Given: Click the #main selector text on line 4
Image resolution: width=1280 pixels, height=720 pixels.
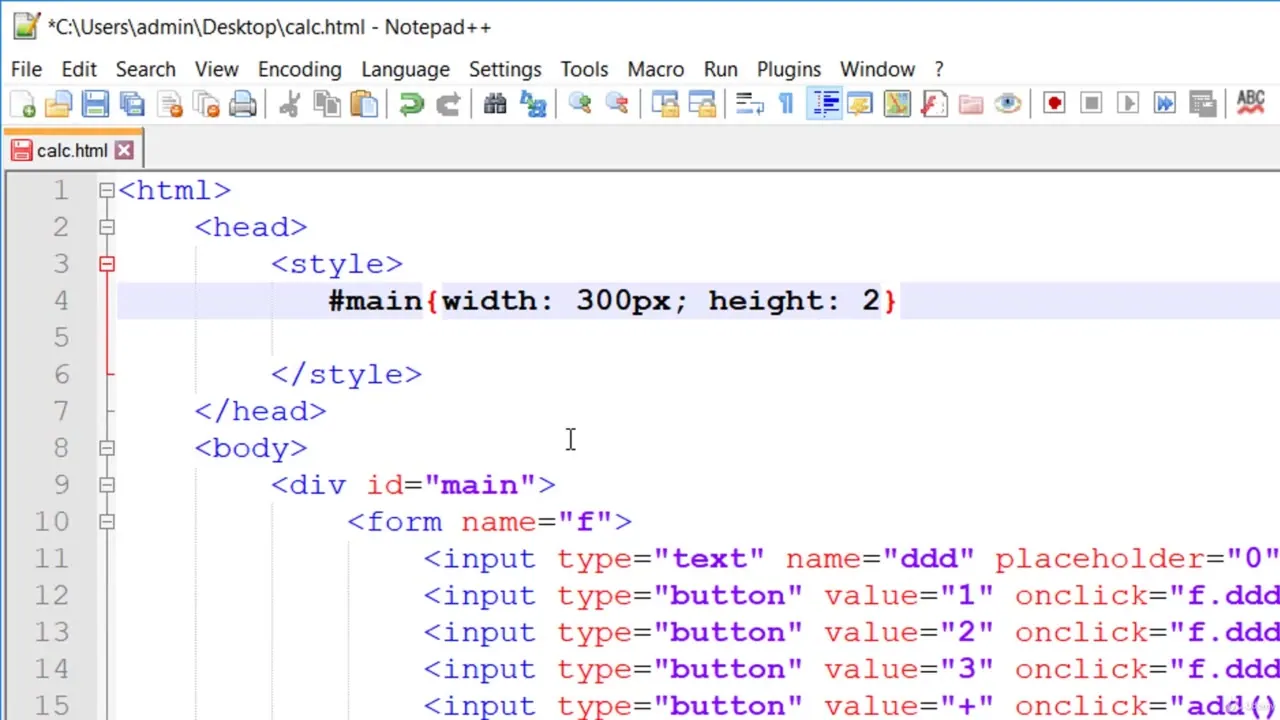Looking at the screenshot, I should pyautogui.click(x=376, y=301).
